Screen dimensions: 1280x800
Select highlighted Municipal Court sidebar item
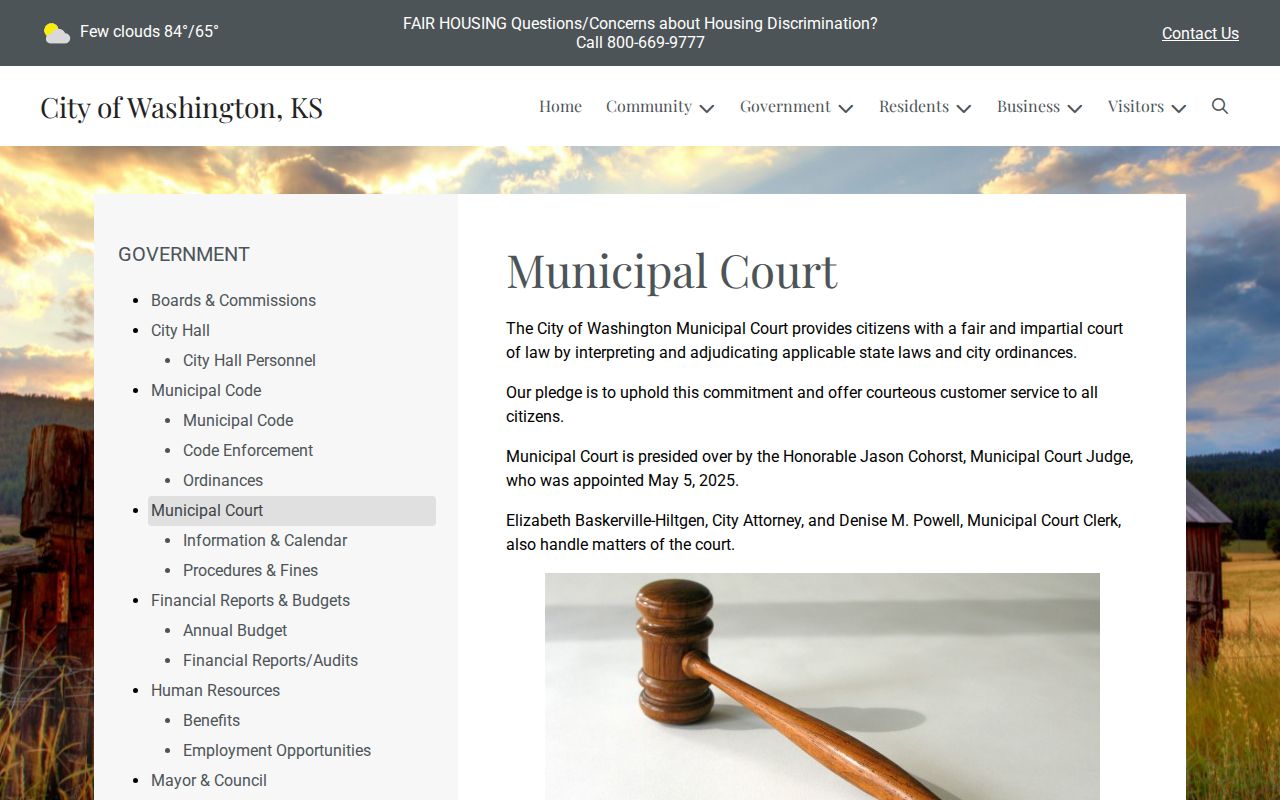pyautogui.click(x=292, y=510)
